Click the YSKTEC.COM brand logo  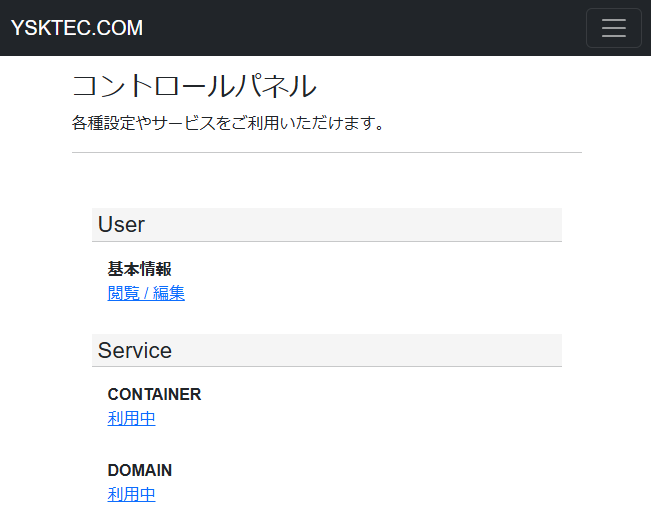coord(77,28)
